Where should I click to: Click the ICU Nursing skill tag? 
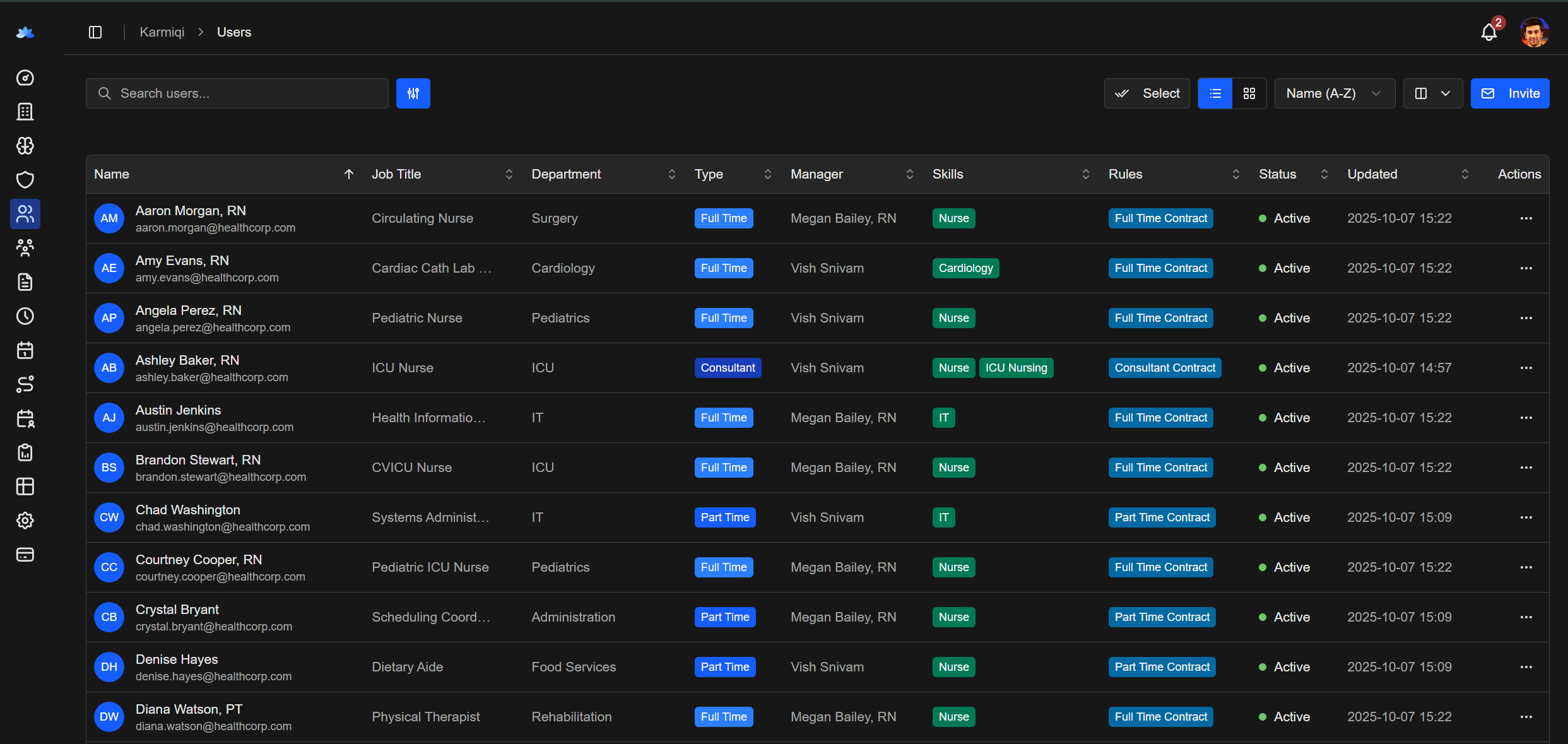click(1017, 368)
